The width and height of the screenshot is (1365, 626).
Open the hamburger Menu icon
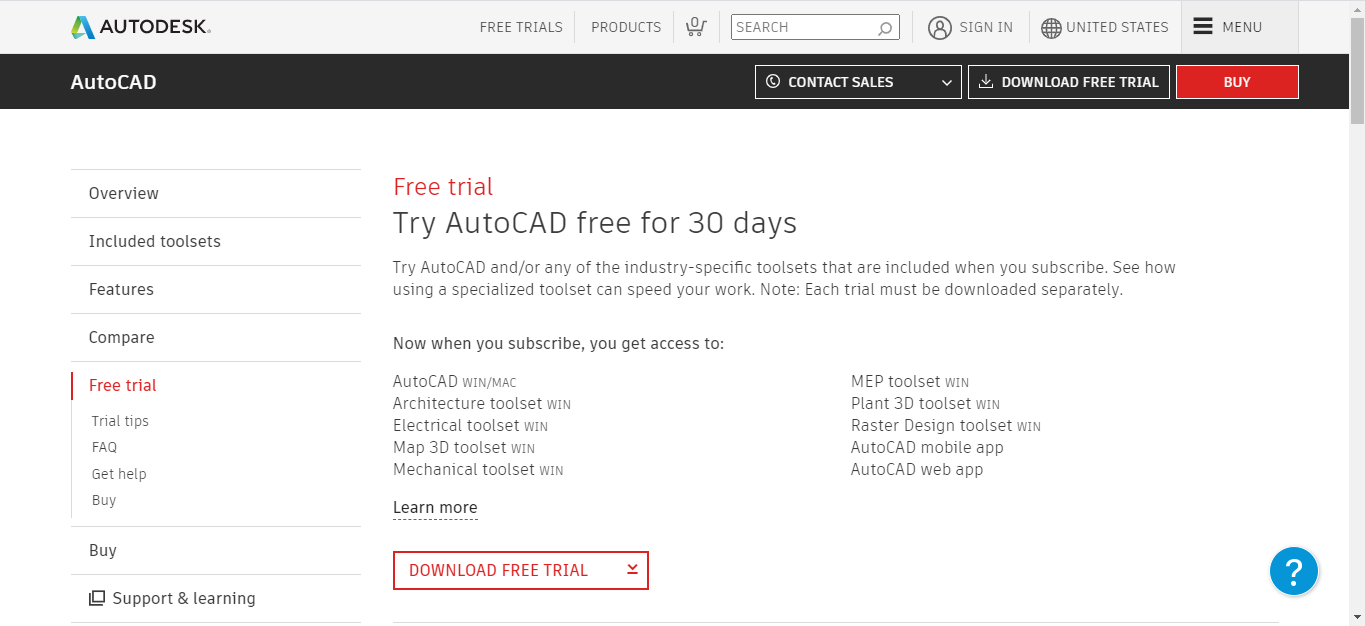[x=1203, y=27]
